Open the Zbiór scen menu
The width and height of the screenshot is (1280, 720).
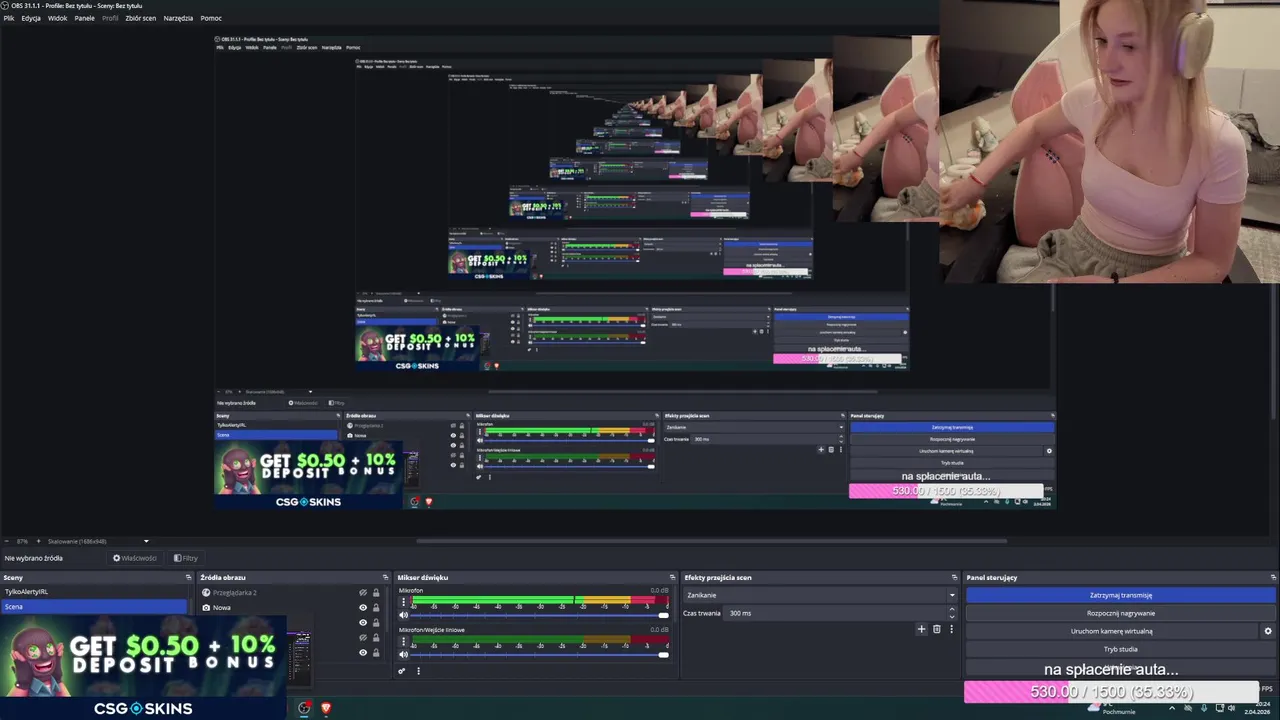[x=141, y=18]
